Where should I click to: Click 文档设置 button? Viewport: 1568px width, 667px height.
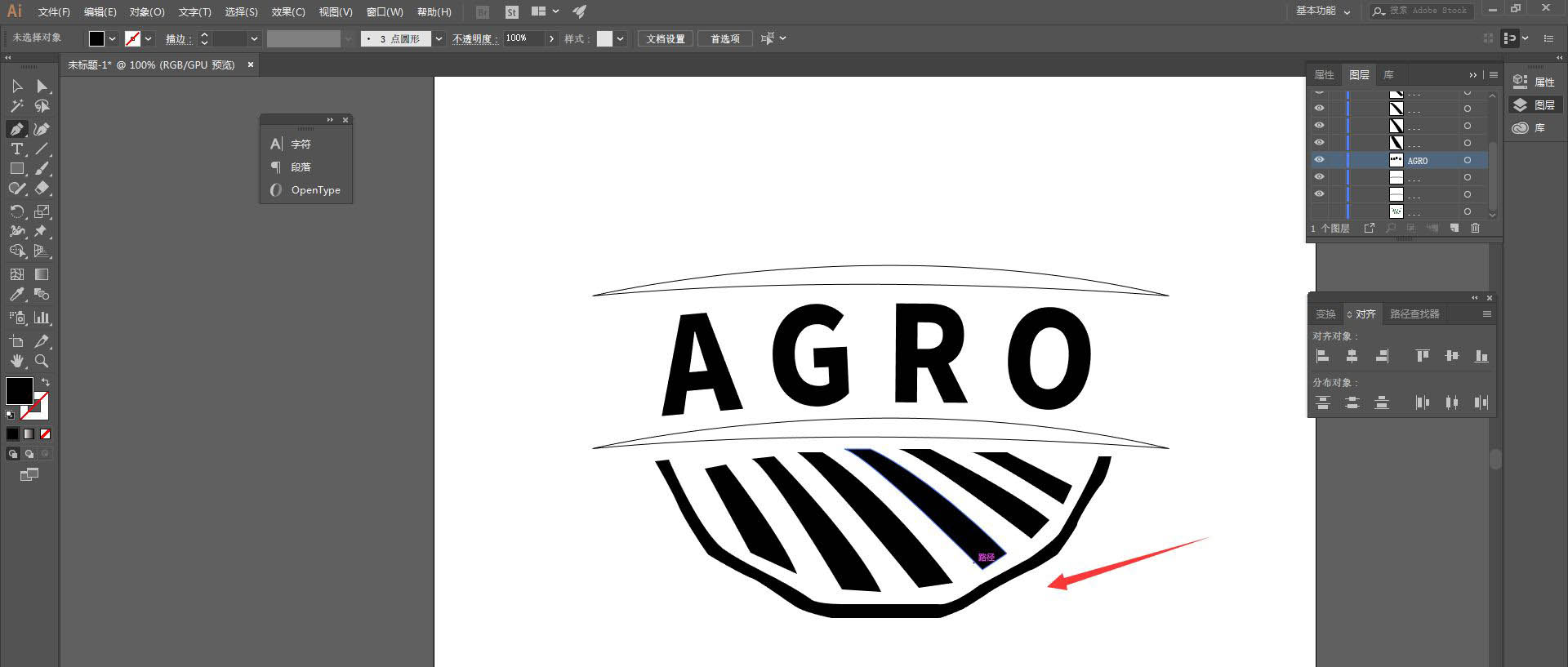tap(666, 38)
